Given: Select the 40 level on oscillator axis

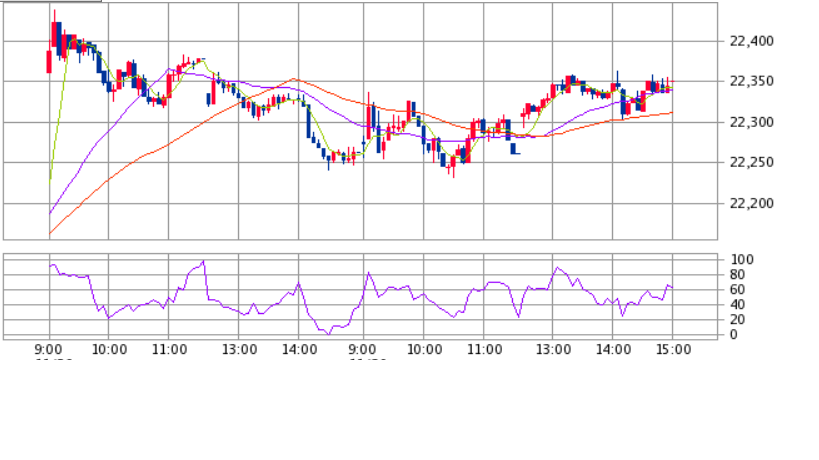Looking at the screenshot, I should tap(736, 304).
